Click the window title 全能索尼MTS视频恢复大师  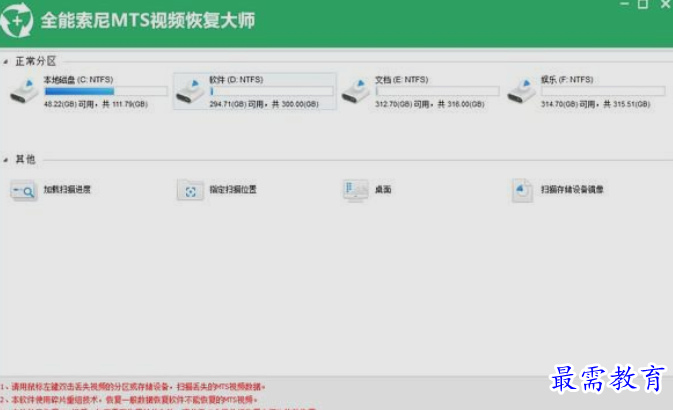pyautogui.click(x=148, y=21)
